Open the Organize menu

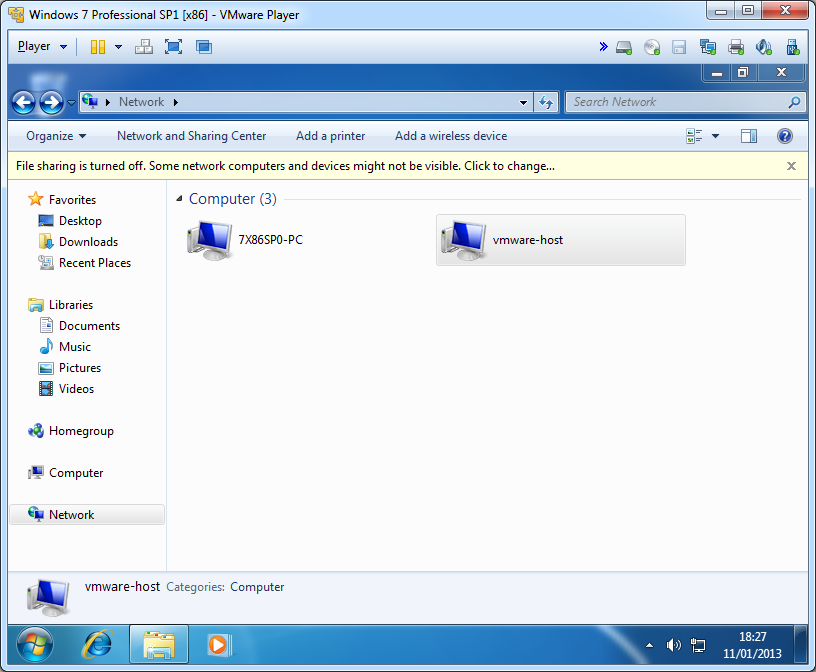pyautogui.click(x=56, y=136)
